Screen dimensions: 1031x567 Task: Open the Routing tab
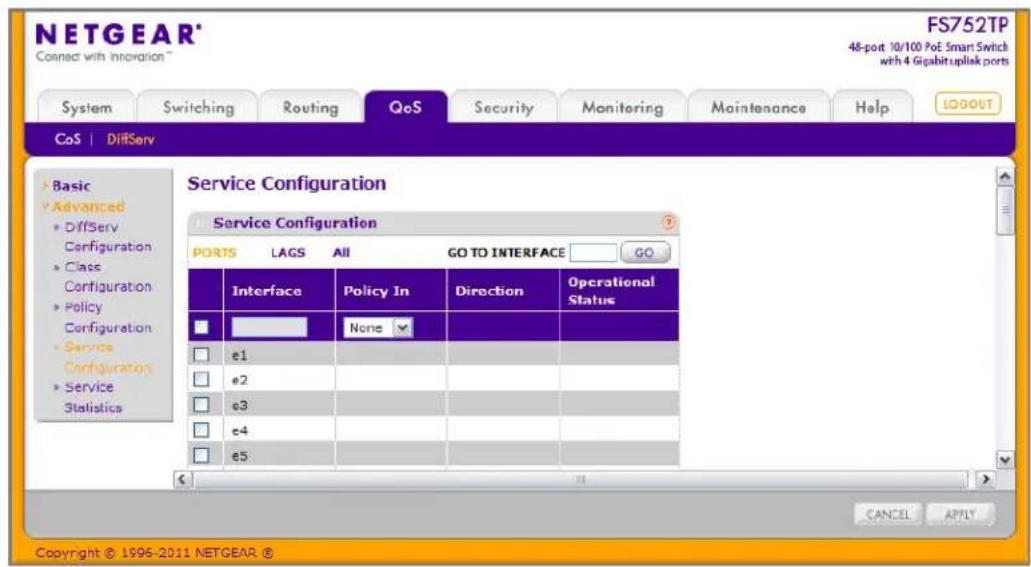click(x=310, y=108)
